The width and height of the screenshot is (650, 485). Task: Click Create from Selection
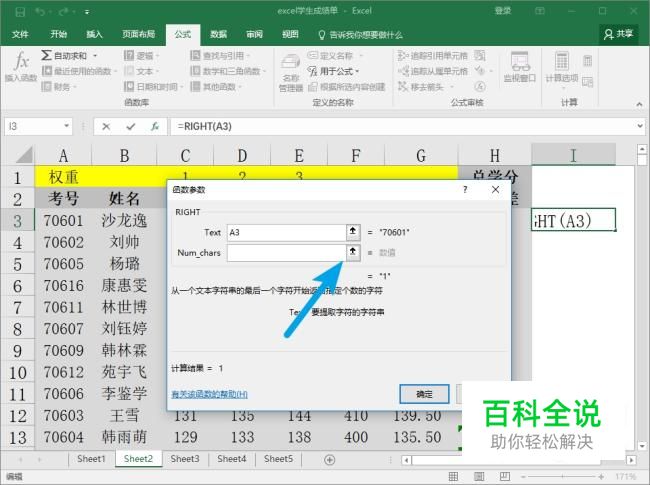coord(347,87)
